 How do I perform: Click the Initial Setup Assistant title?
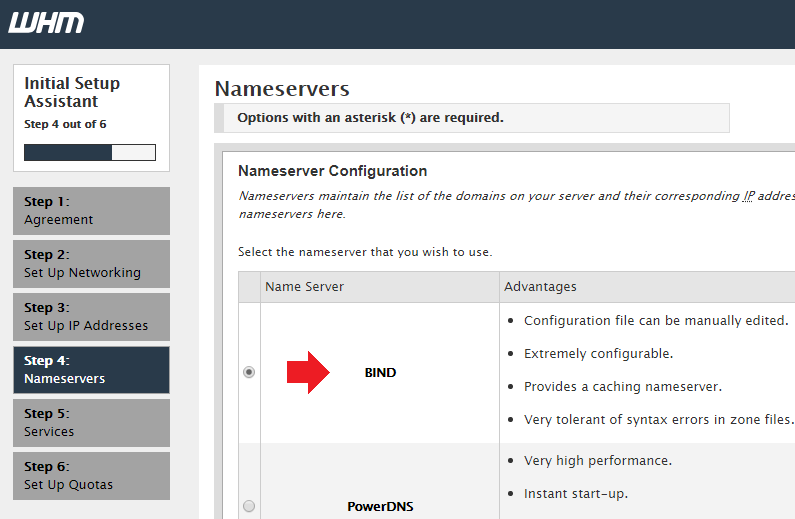[x=72, y=92]
